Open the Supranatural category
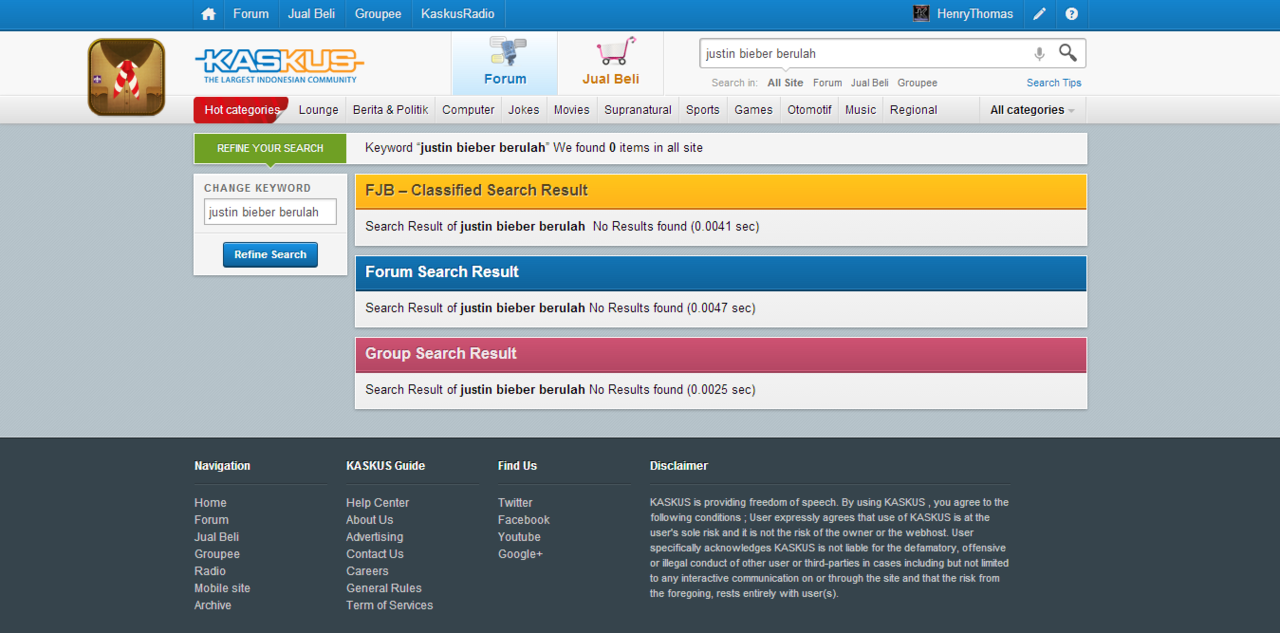 (x=638, y=110)
